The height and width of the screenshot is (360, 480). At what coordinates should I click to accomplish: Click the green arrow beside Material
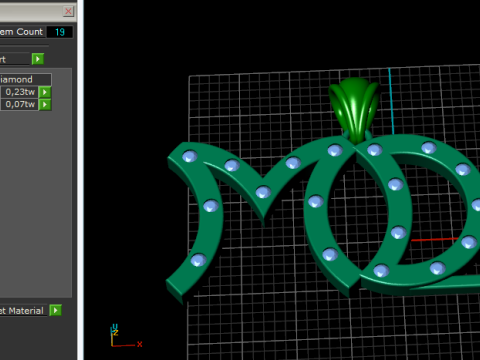55,310
